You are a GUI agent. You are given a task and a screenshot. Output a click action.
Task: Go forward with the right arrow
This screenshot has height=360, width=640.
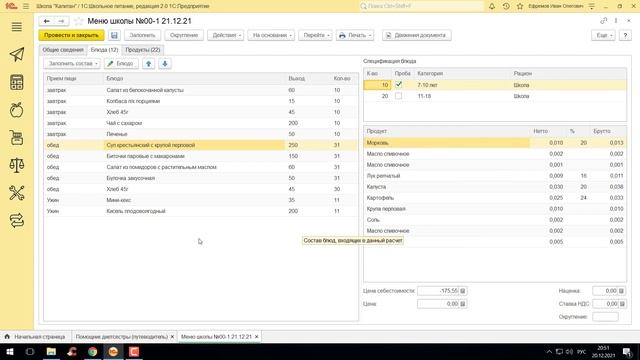(x=61, y=21)
